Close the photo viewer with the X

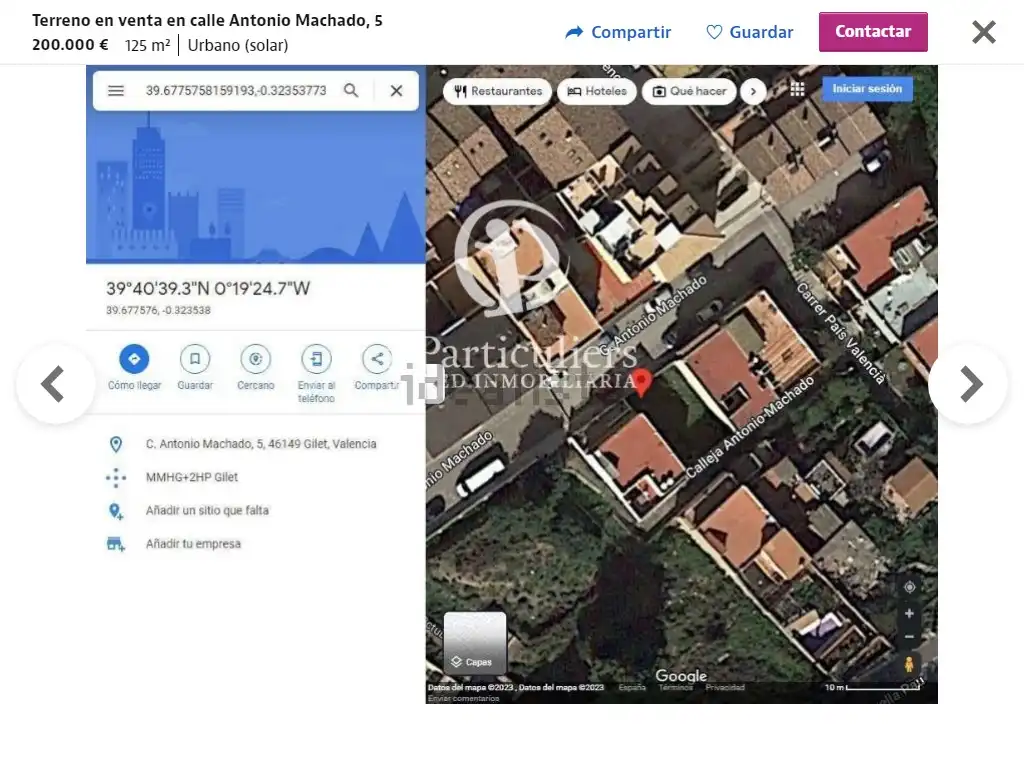click(984, 31)
